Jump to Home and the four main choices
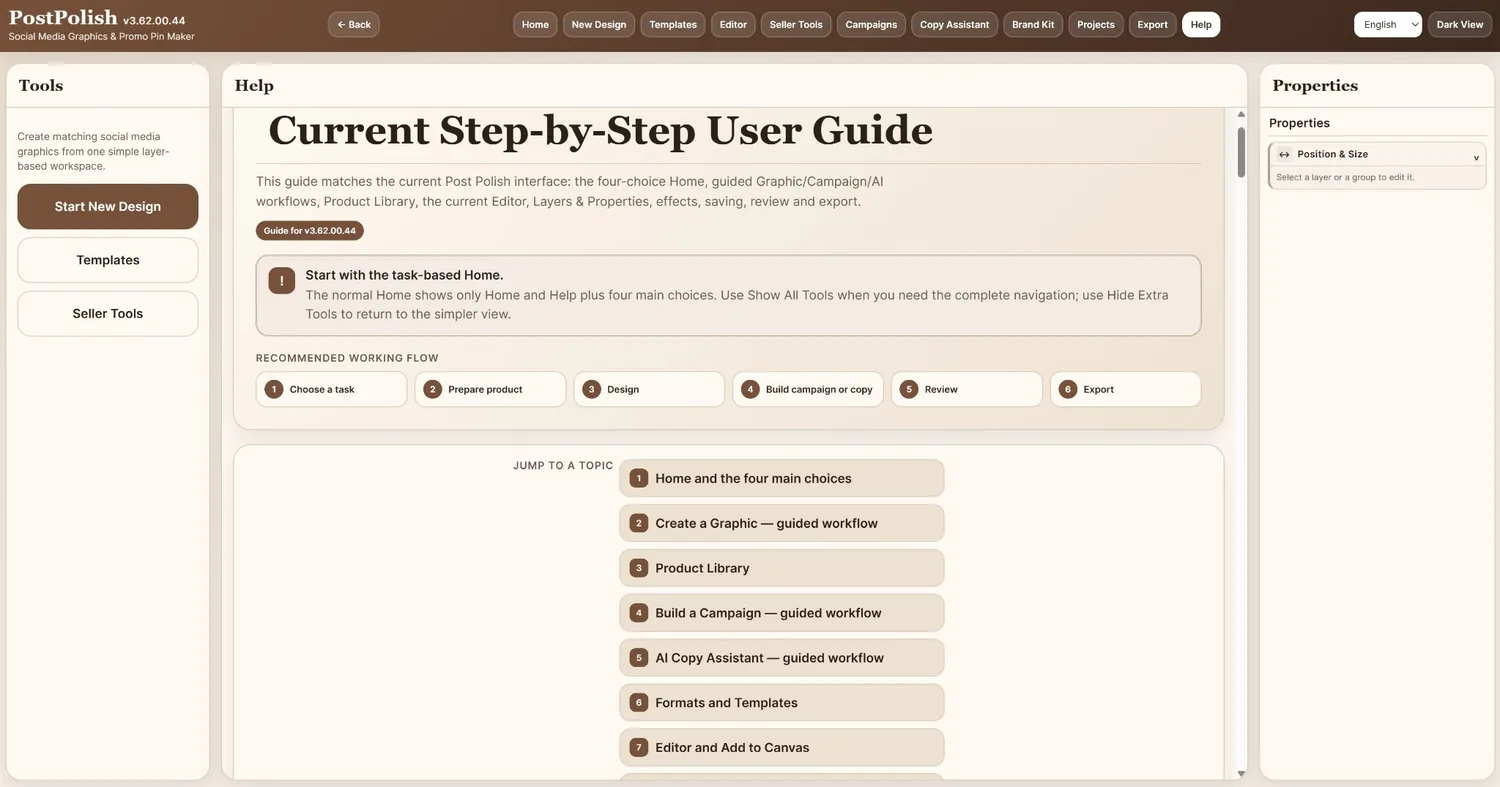Viewport: 1500px width, 787px height. point(782,478)
